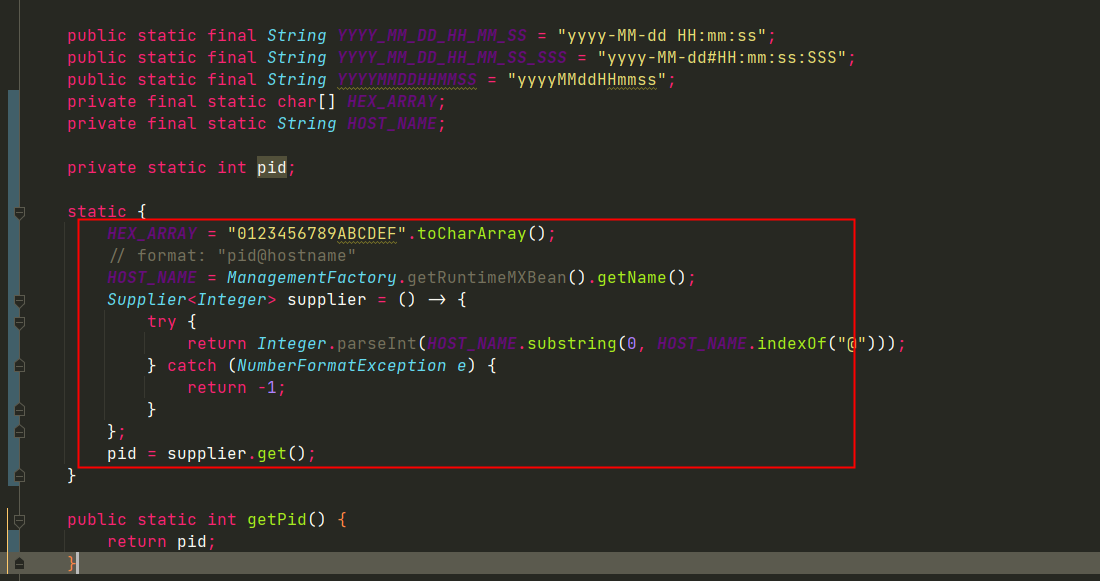The width and height of the screenshot is (1100, 581).
Task: Click the lock icon beside the lambda's closing brace
Action: click(x=17, y=430)
